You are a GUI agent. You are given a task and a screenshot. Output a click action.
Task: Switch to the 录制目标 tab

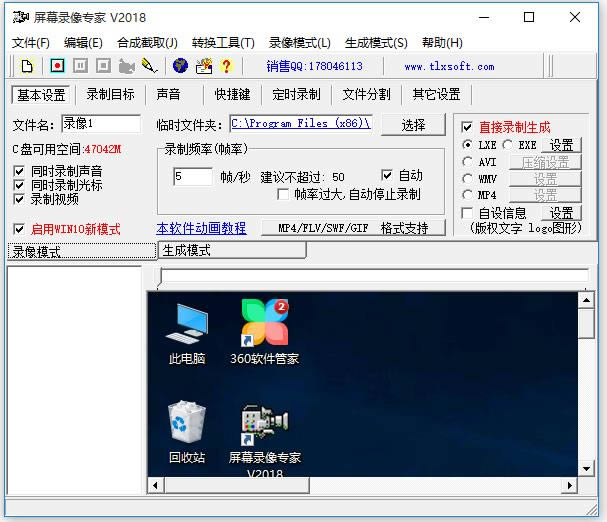(x=110, y=94)
